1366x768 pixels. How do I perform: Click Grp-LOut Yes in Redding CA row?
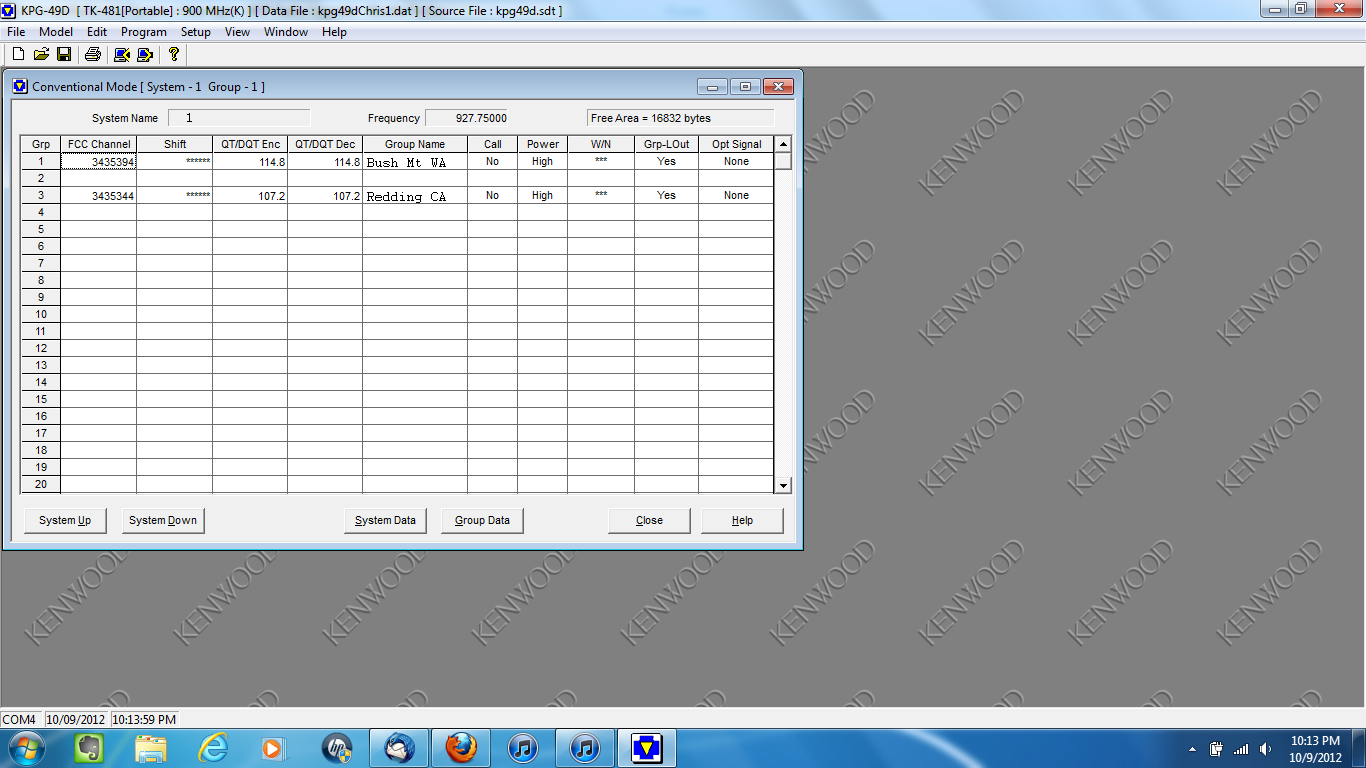(x=666, y=196)
